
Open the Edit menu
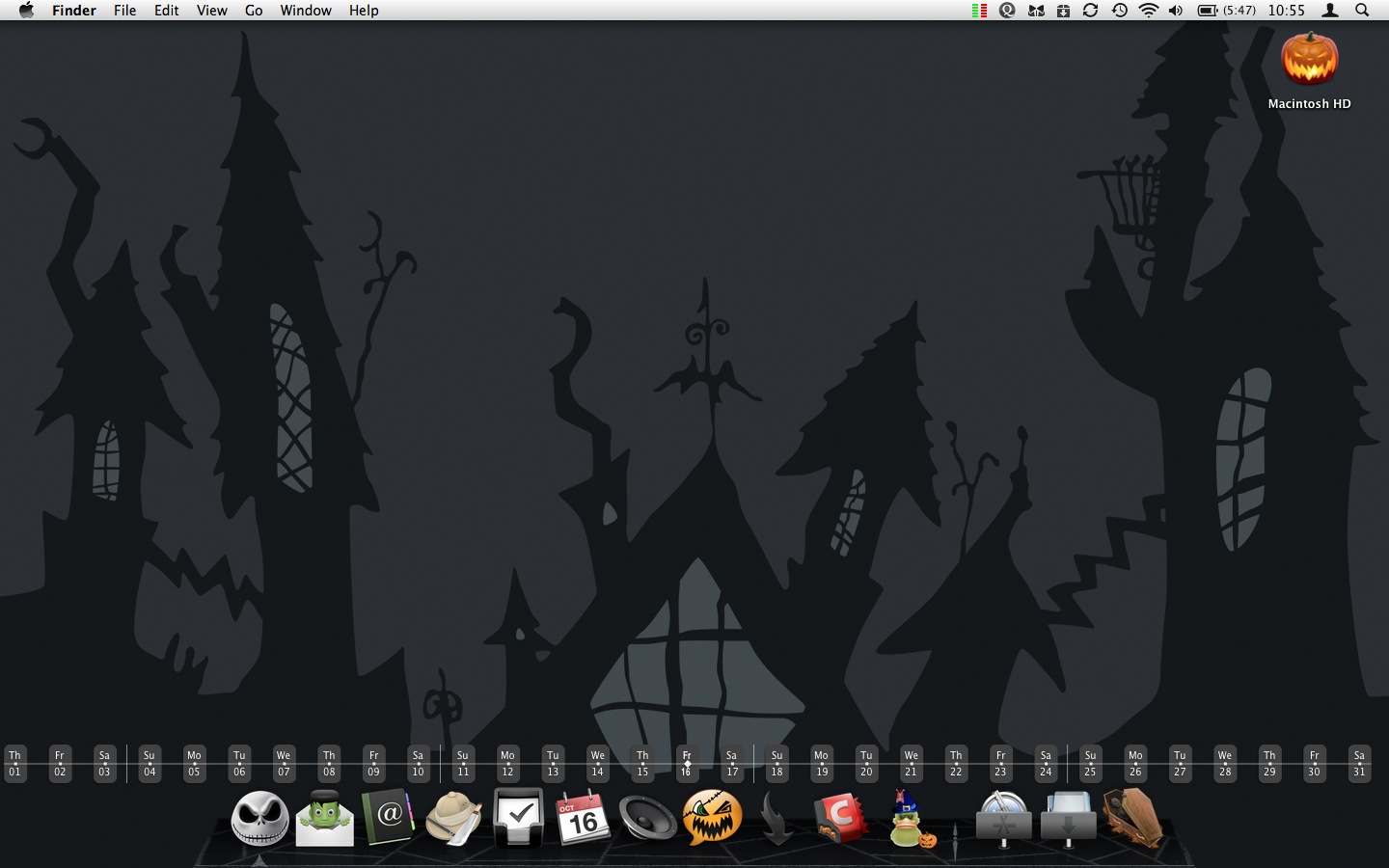[x=167, y=11]
